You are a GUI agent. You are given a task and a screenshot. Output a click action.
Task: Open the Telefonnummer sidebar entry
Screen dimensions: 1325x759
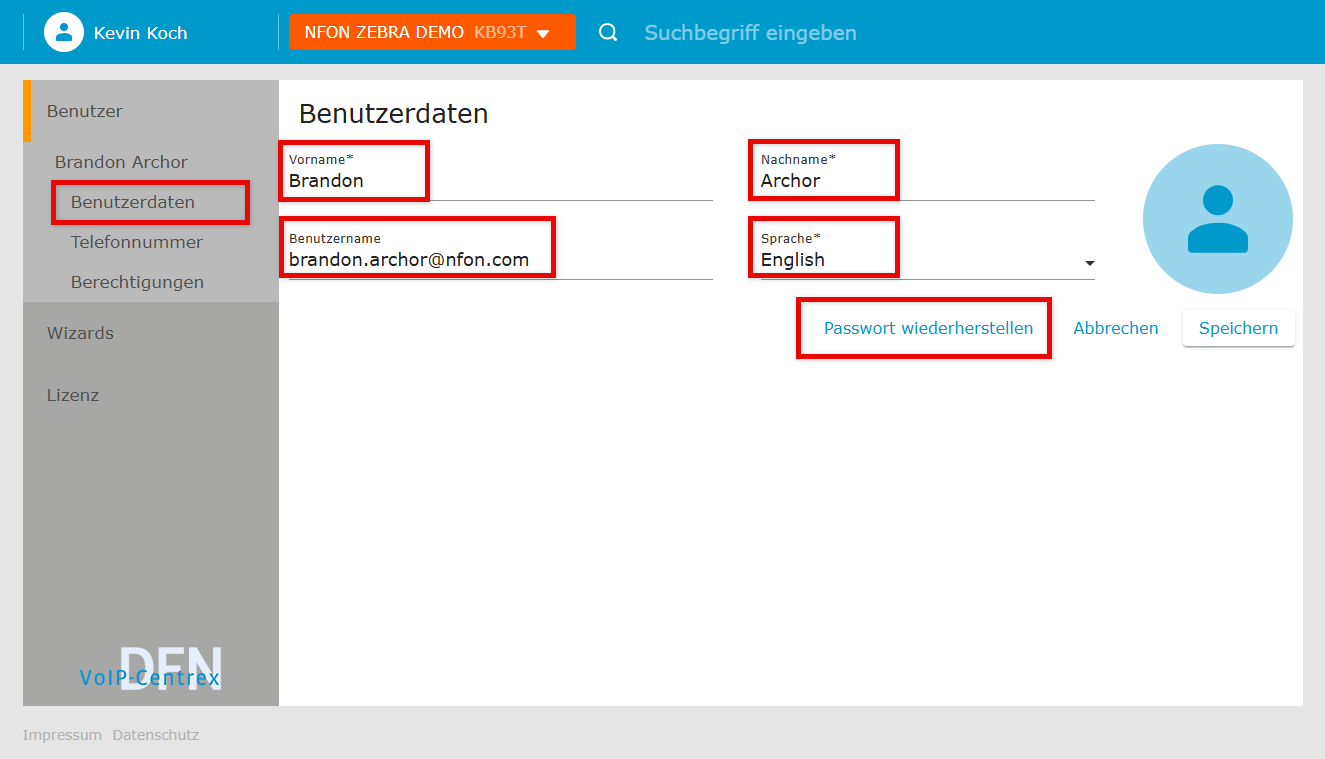pos(137,242)
